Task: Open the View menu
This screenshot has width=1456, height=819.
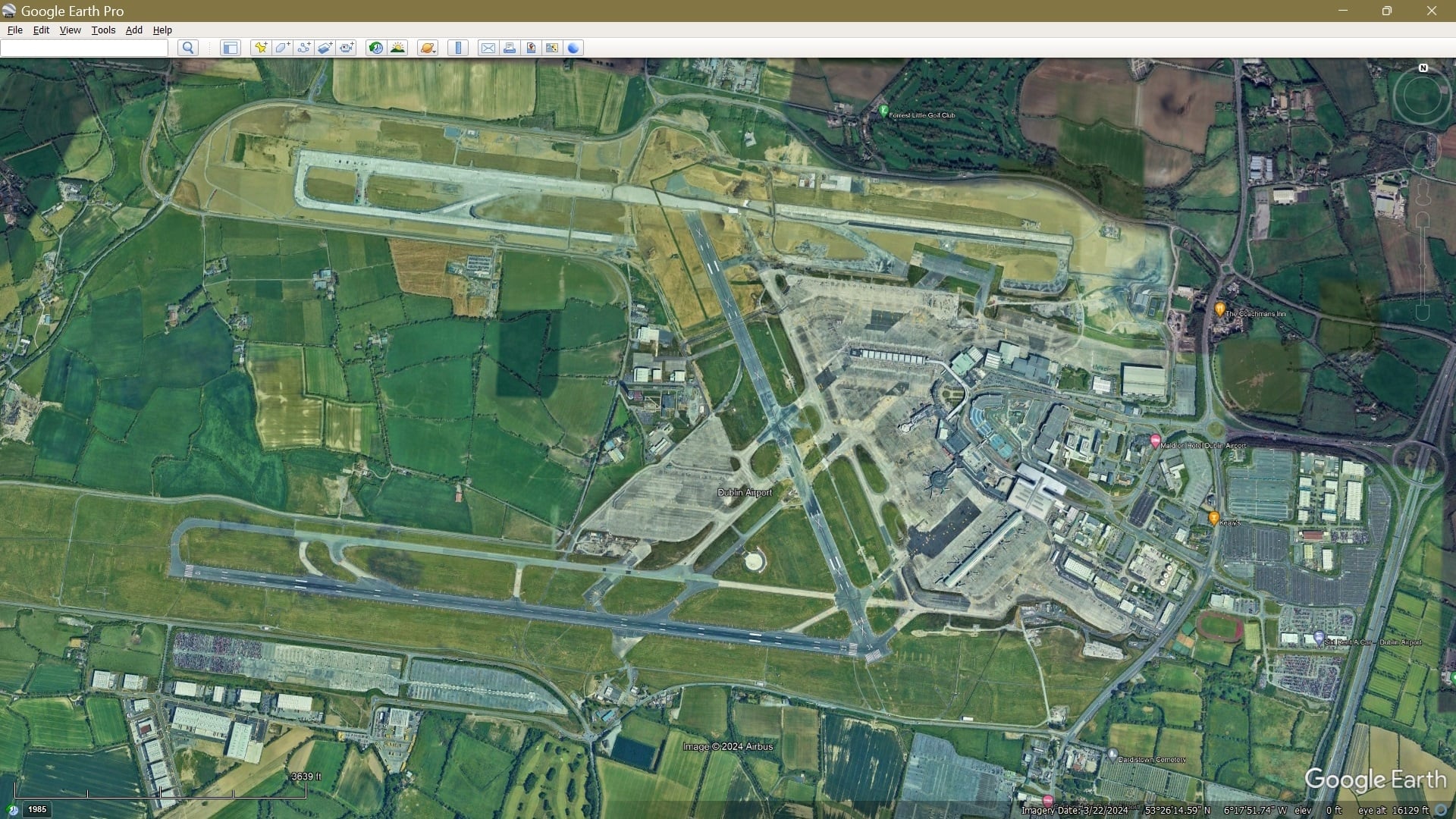Action: (70, 30)
